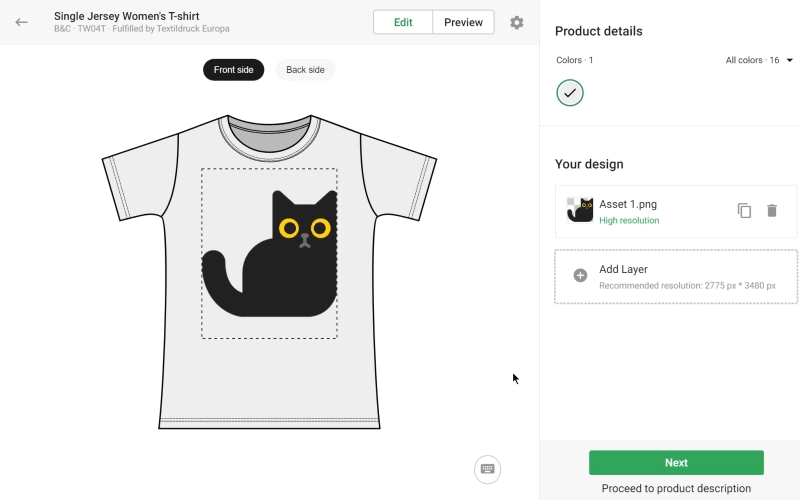
Task: Click the Asset 1.png cat thumbnail
Action: [x=580, y=210]
